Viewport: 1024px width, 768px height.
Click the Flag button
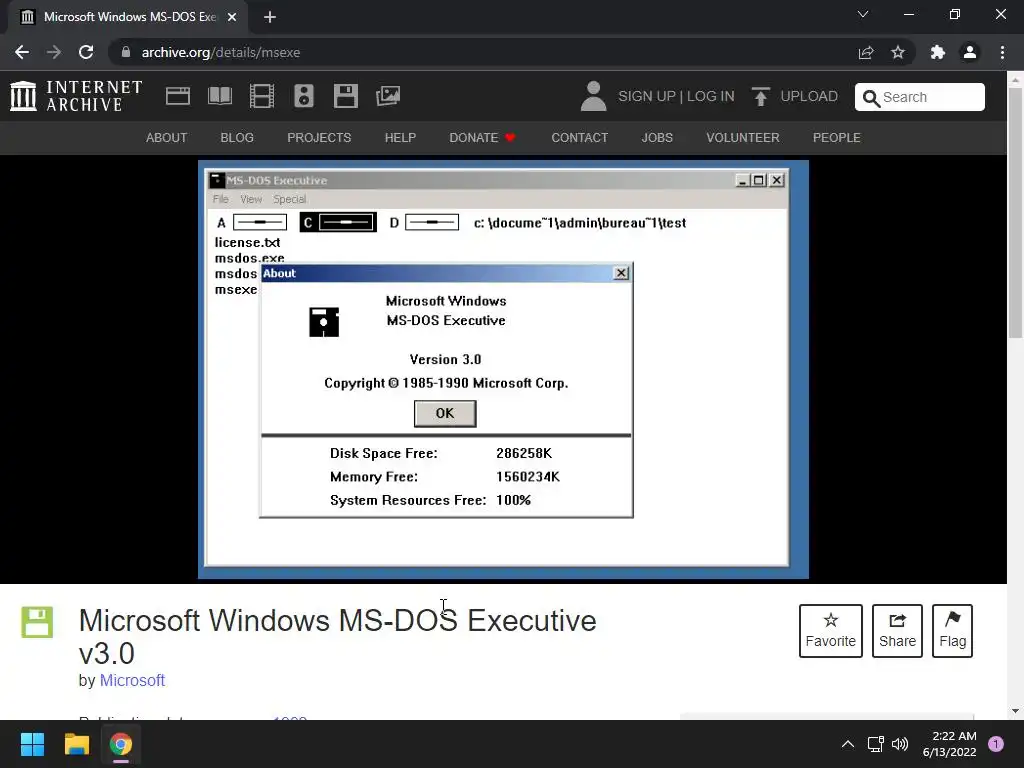click(x=952, y=631)
